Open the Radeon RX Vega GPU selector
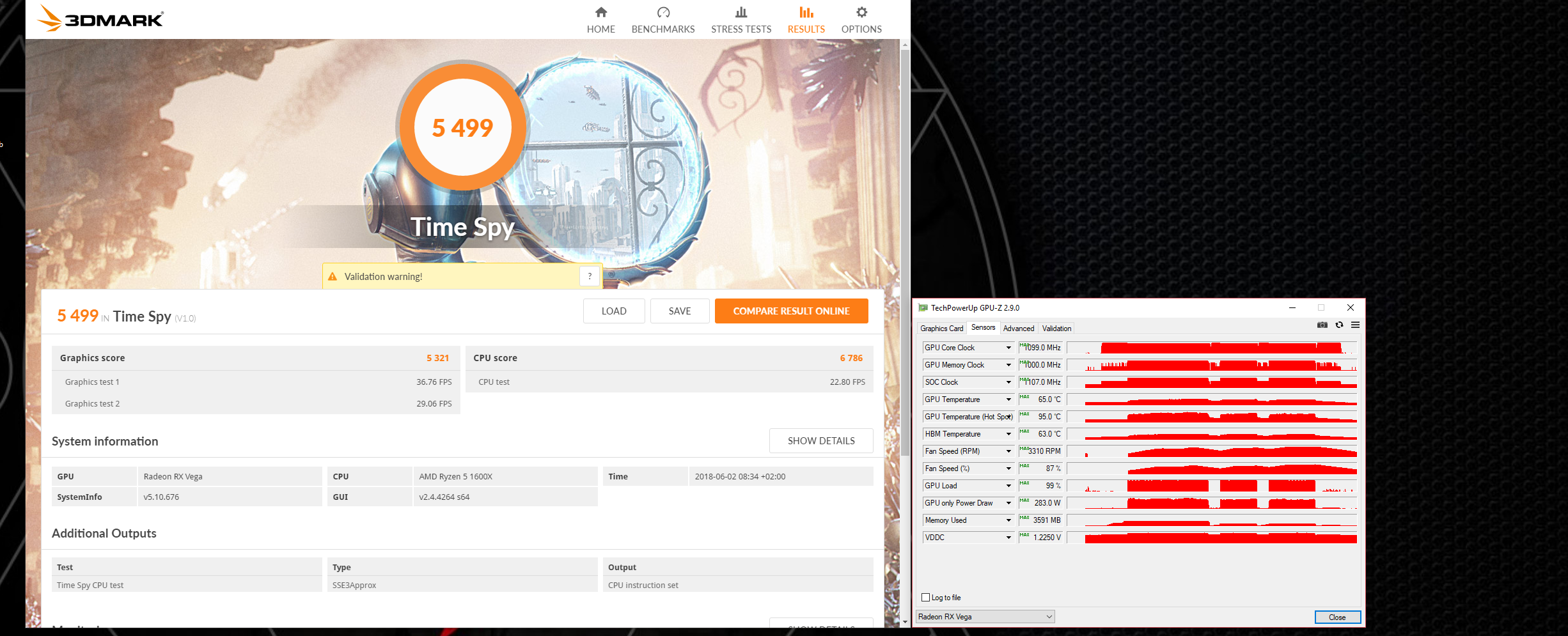Image resolution: width=1568 pixels, height=636 pixels. [985, 617]
